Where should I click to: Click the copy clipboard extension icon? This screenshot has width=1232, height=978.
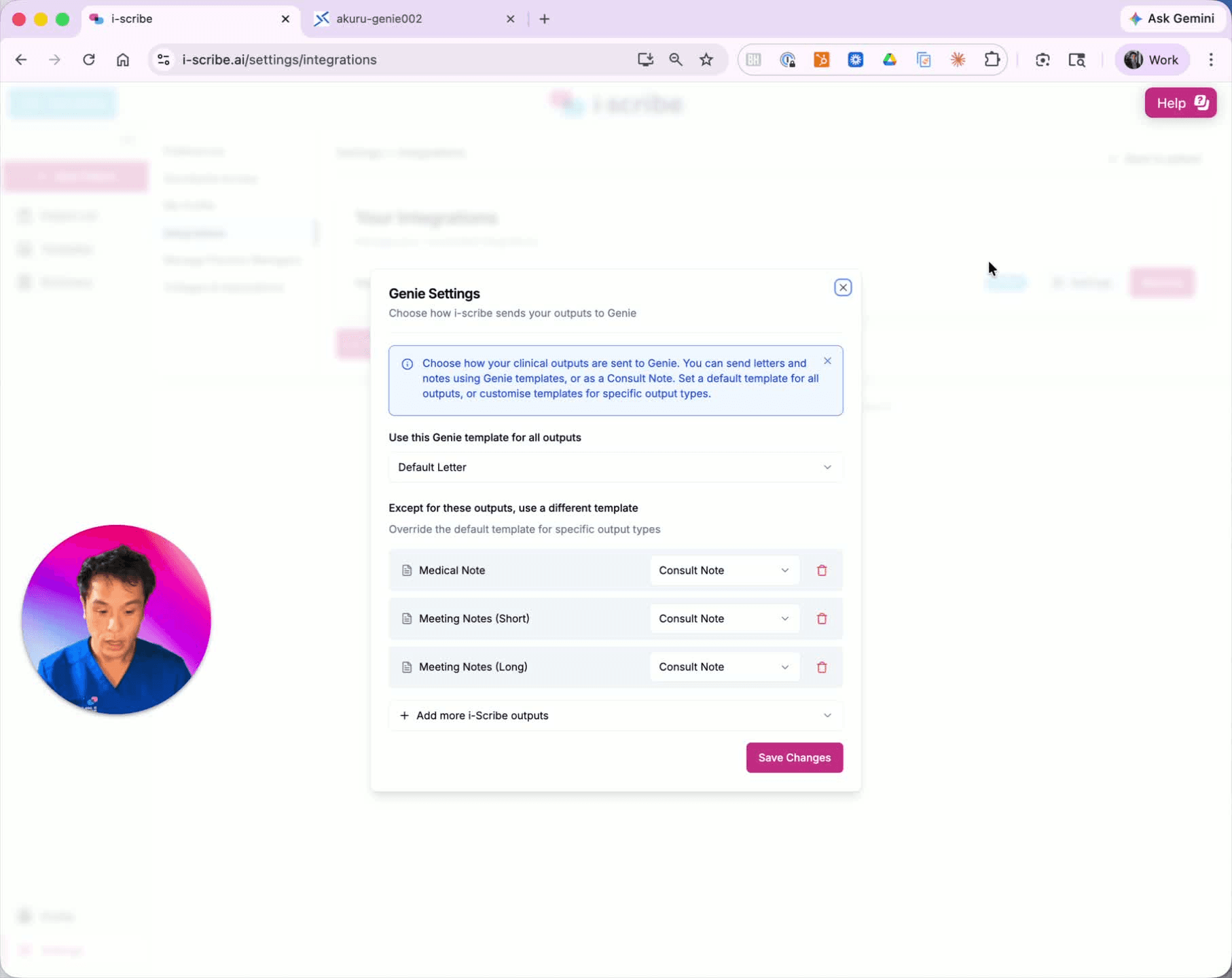click(924, 60)
